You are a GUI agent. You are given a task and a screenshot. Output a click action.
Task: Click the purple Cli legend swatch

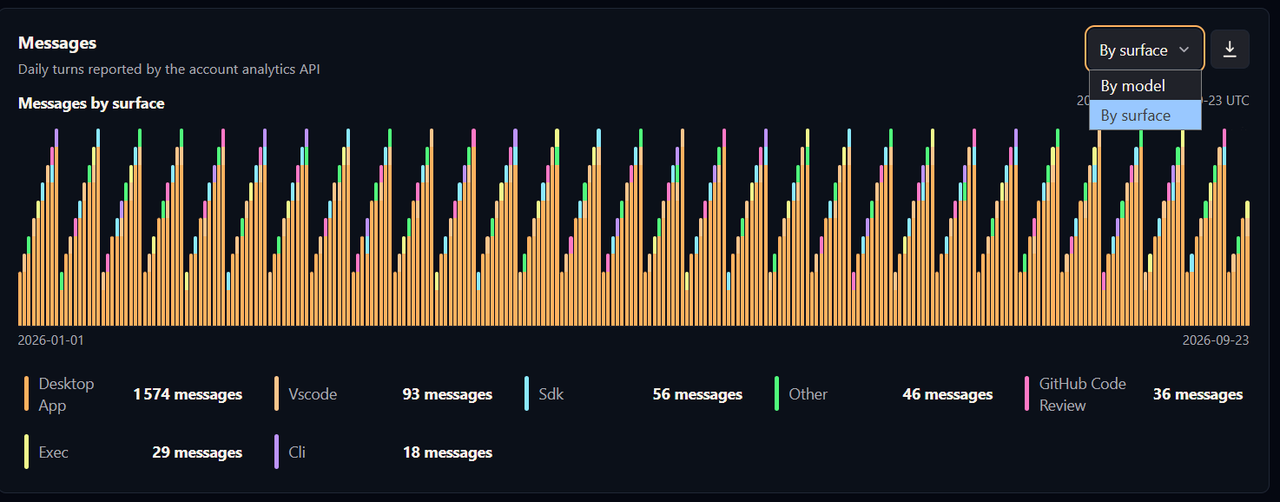(276, 452)
